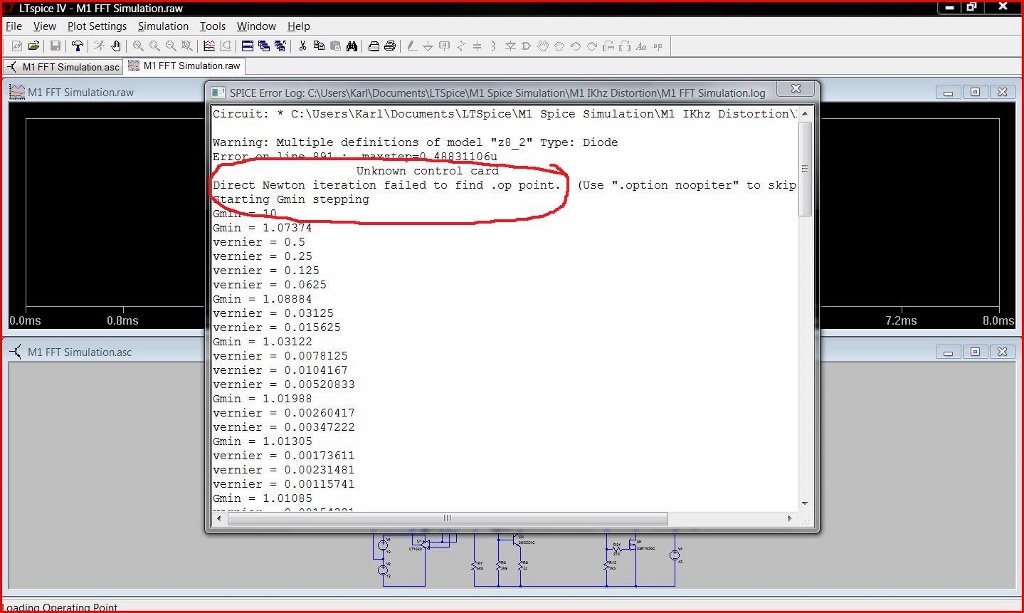The height and width of the screenshot is (613, 1024).
Task: Click the error log scroll-left arrow
Action: click(x=219, y=518)
